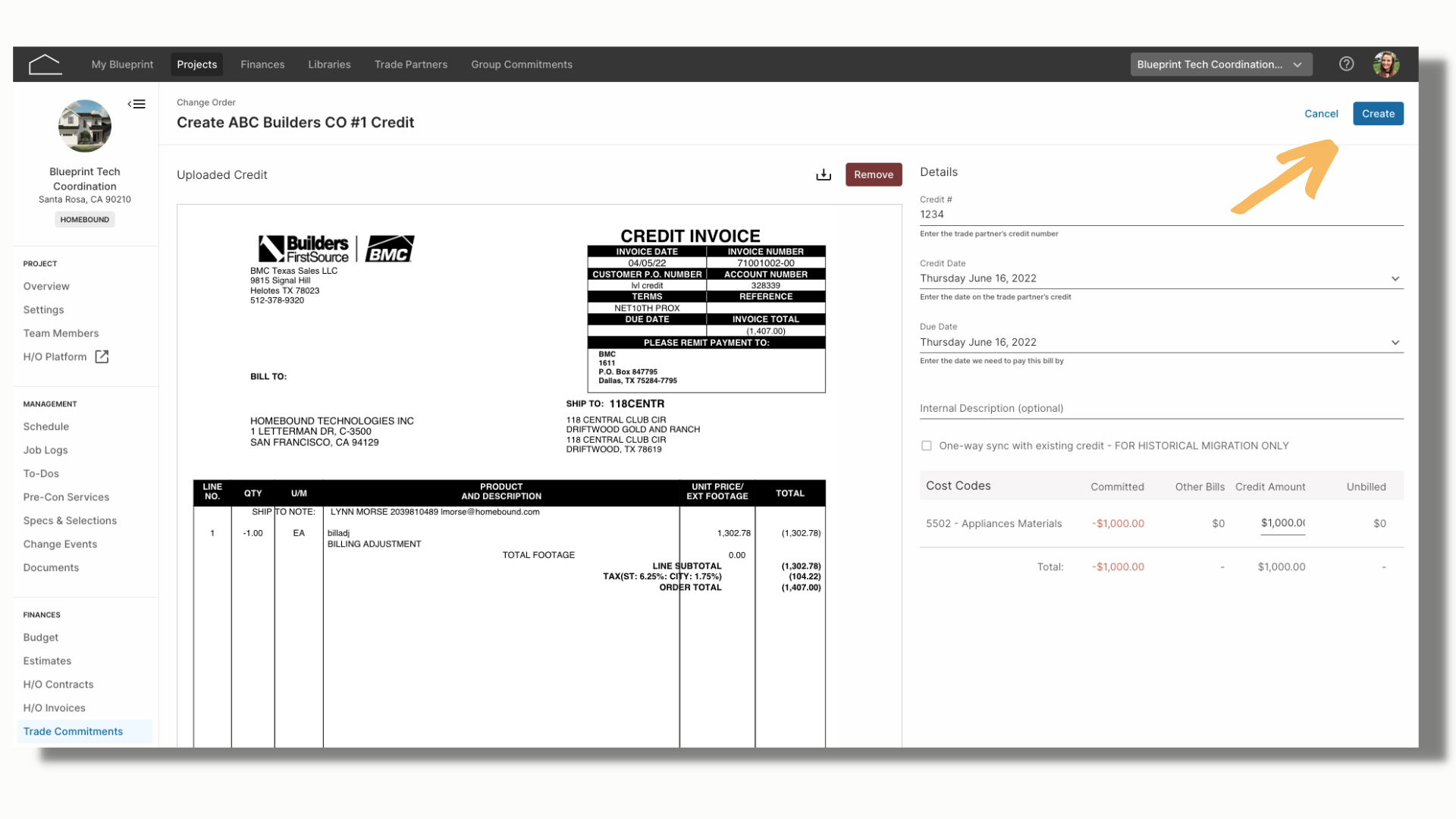Focus the Internal Description field
Viewport: 1456px width, 819px height.
pos(1161,408)
